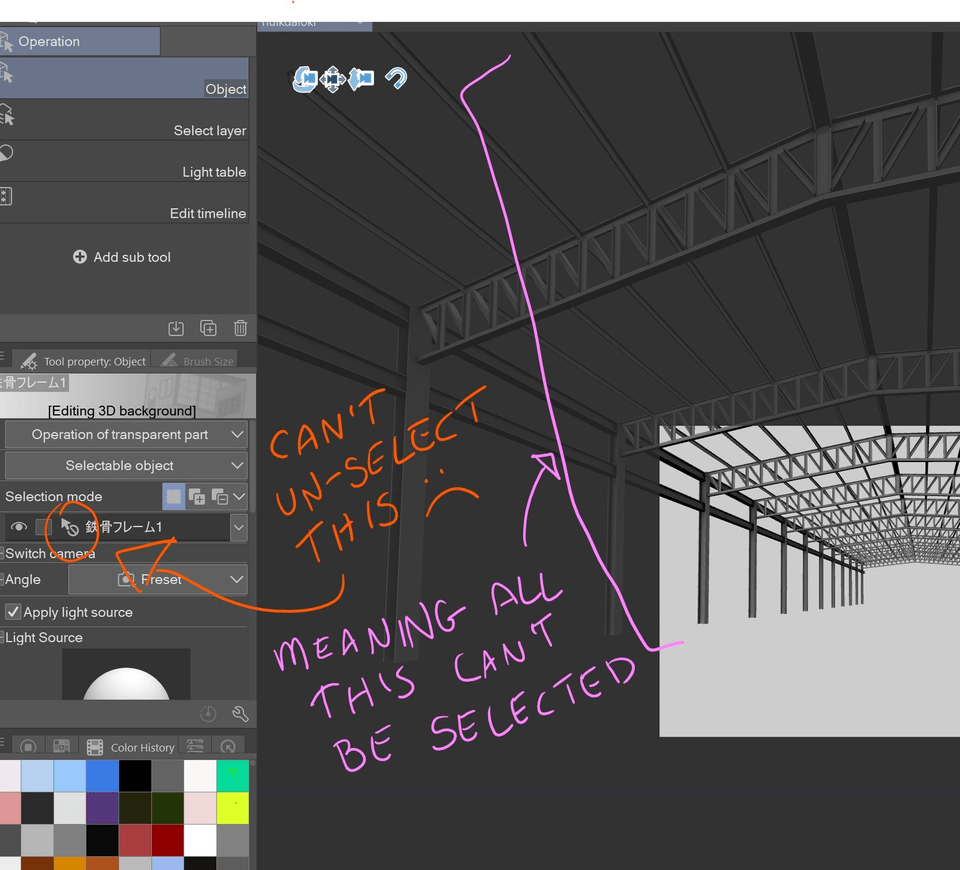Open the Color Set palette tab
Screen dimensions: 960x870
click(61, 746)
